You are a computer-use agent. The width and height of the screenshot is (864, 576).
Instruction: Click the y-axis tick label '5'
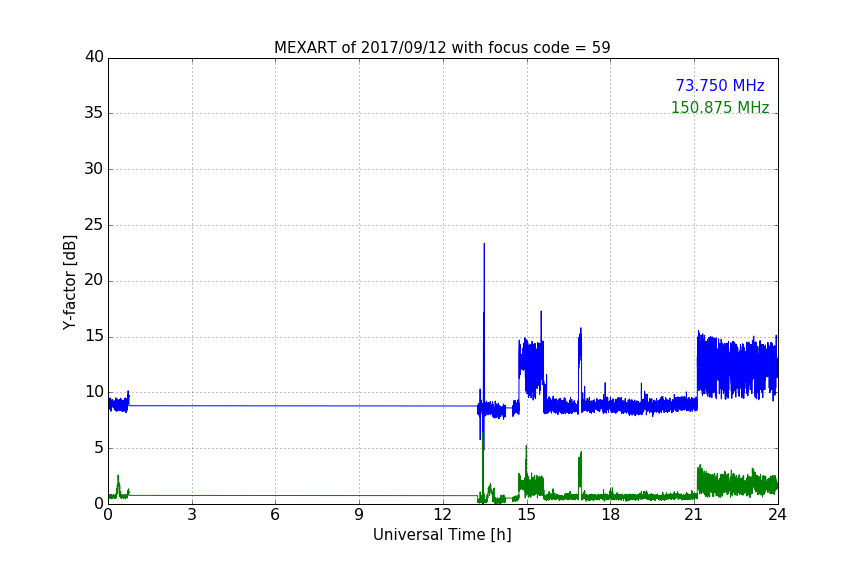[x=99, y=448]
